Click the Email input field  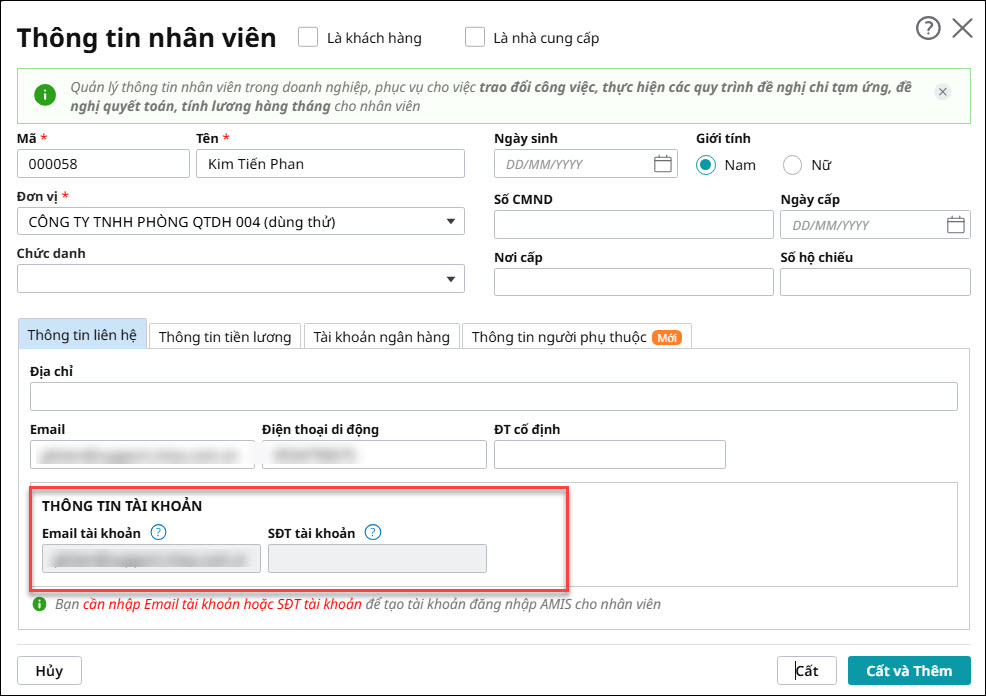point(142,455)
